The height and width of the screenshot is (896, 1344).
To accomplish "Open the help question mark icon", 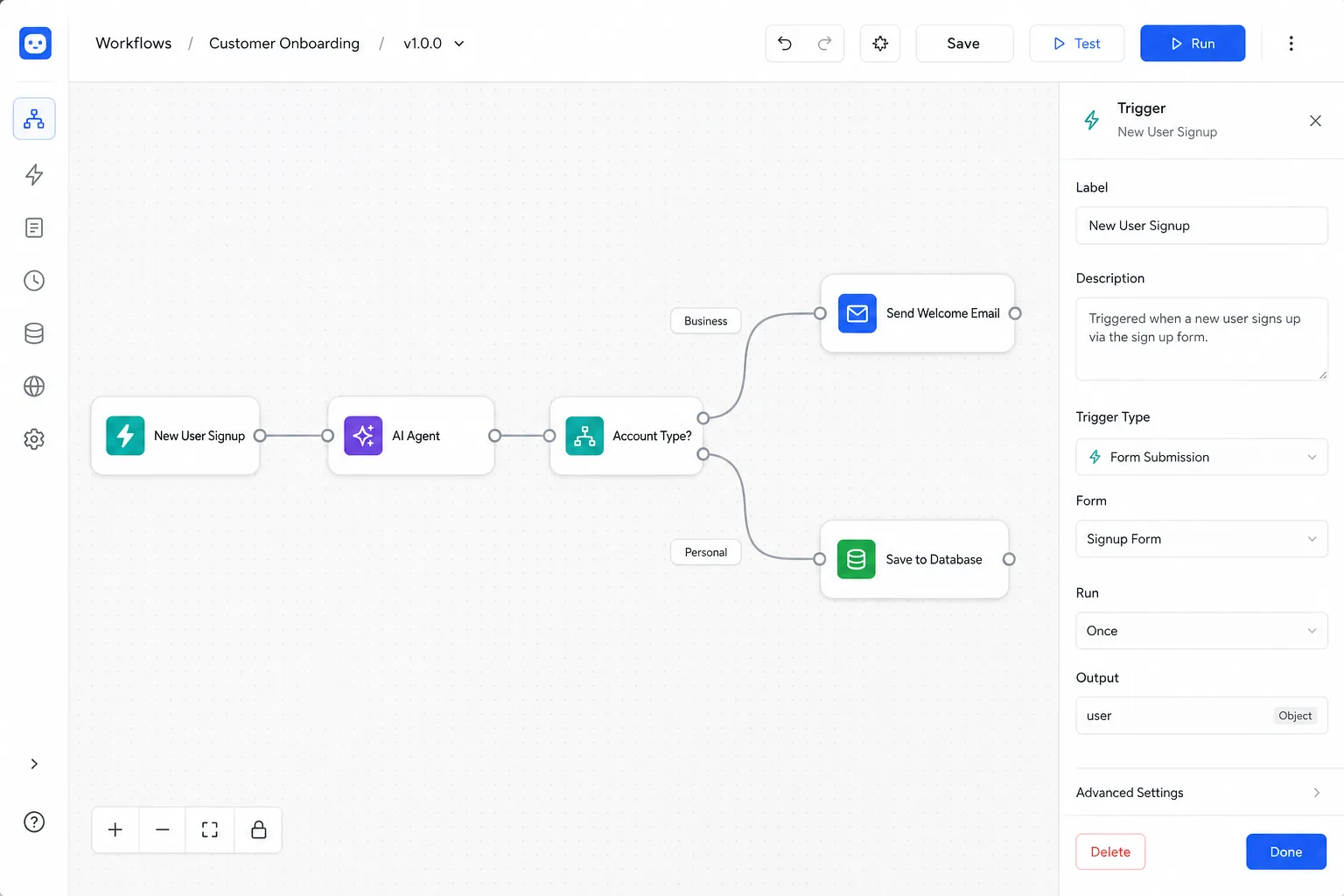I will click(x=34, y=822).
